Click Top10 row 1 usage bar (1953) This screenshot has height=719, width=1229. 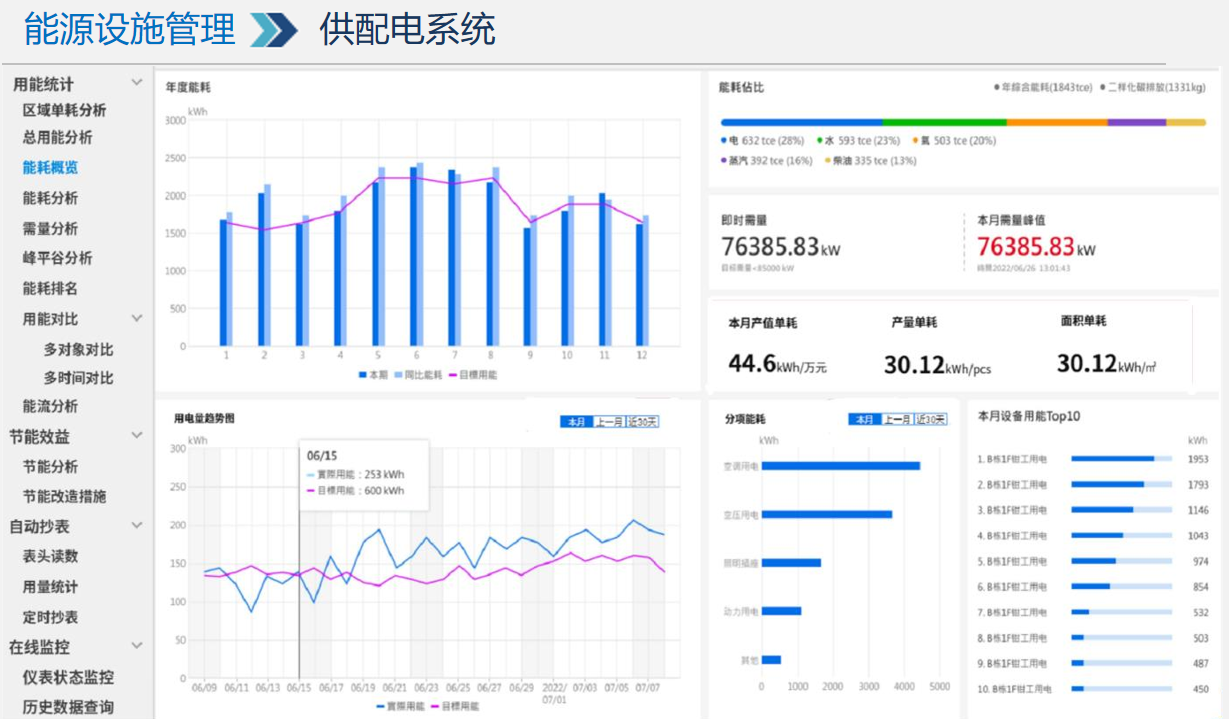pyautogui.click(x=1122, y=459)
